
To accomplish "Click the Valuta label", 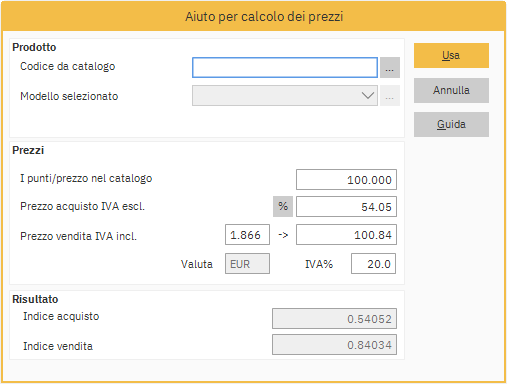I will (x=197, y=264).
